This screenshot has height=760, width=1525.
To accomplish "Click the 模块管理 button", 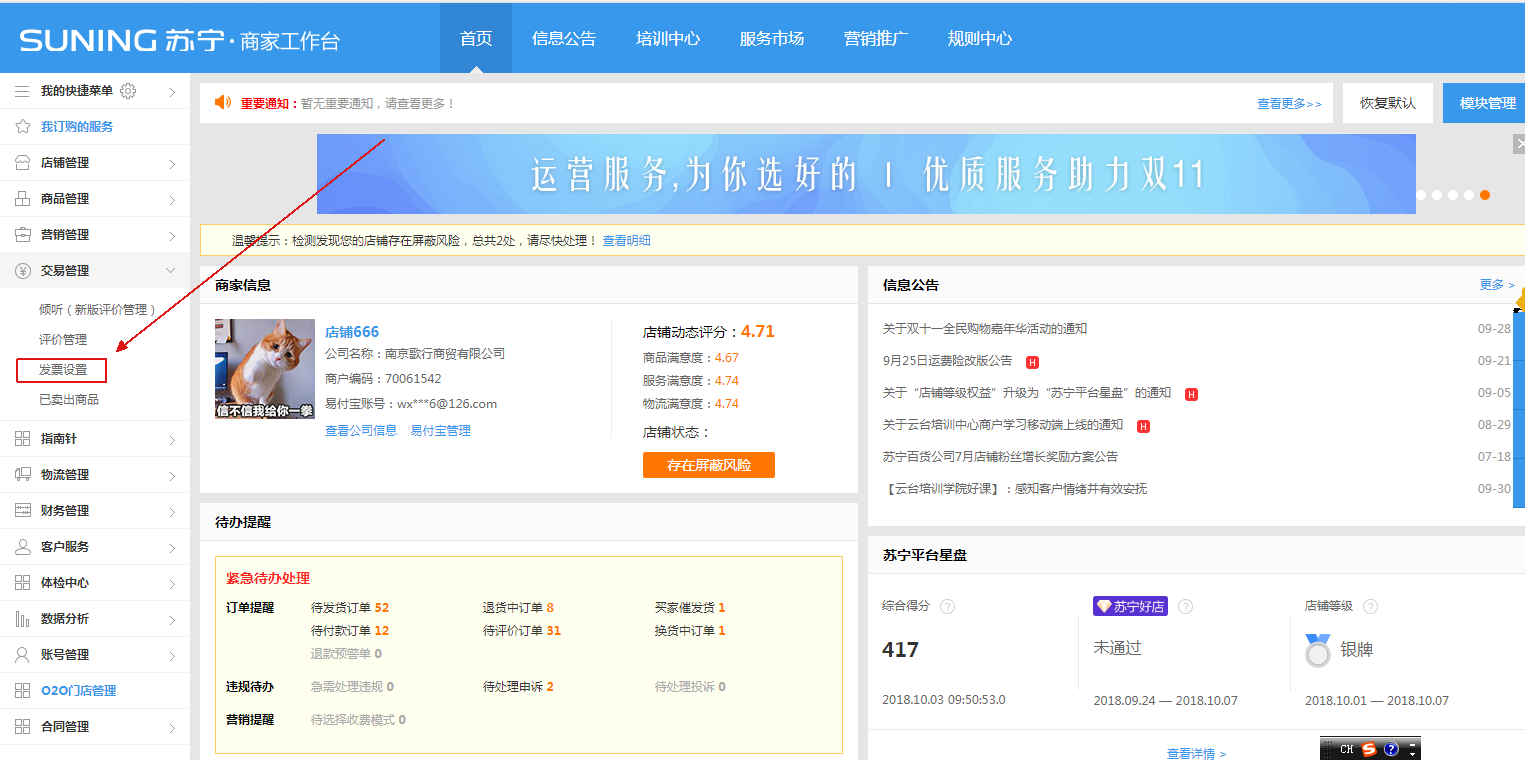I will (x=1486, y=103).
